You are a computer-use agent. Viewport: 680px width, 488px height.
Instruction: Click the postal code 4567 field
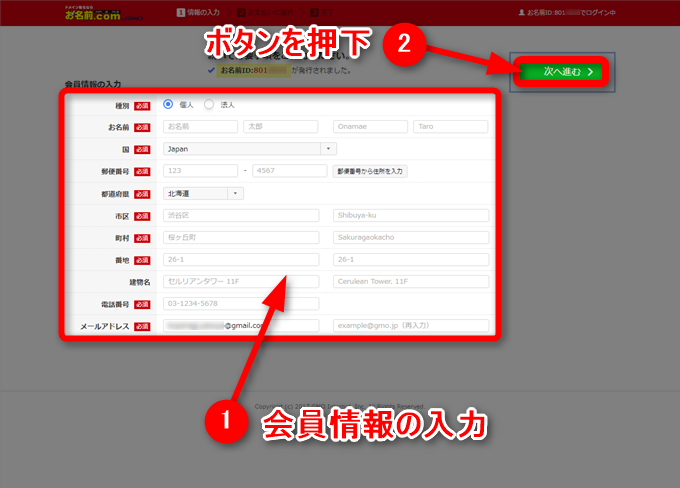(x=290, y=171)
